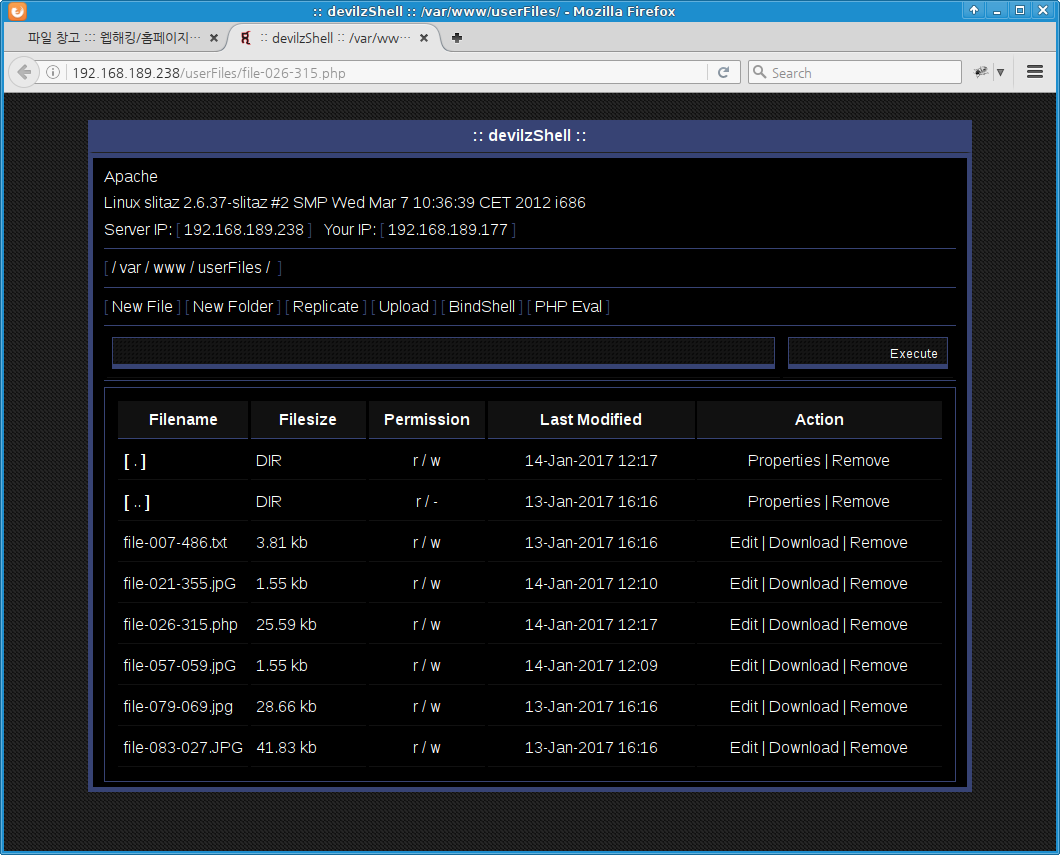
Task: Download file-026-315.php
Action: (x=804, y=625)
